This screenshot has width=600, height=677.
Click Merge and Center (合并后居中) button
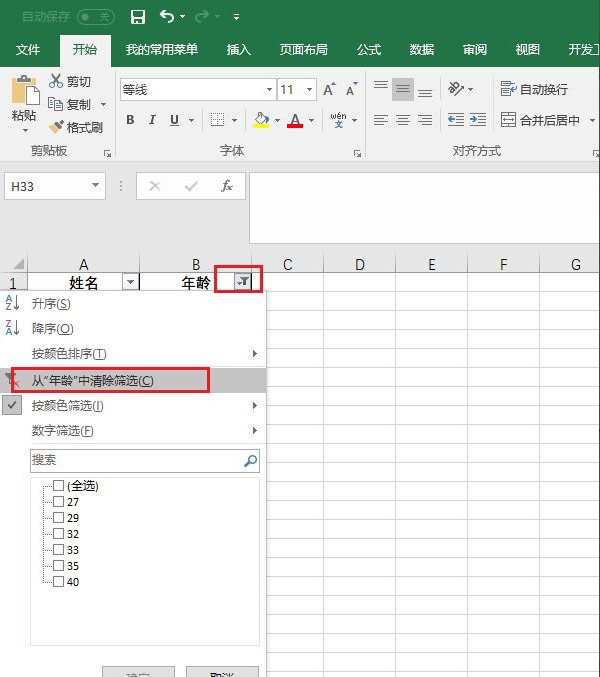click(540, 120)
